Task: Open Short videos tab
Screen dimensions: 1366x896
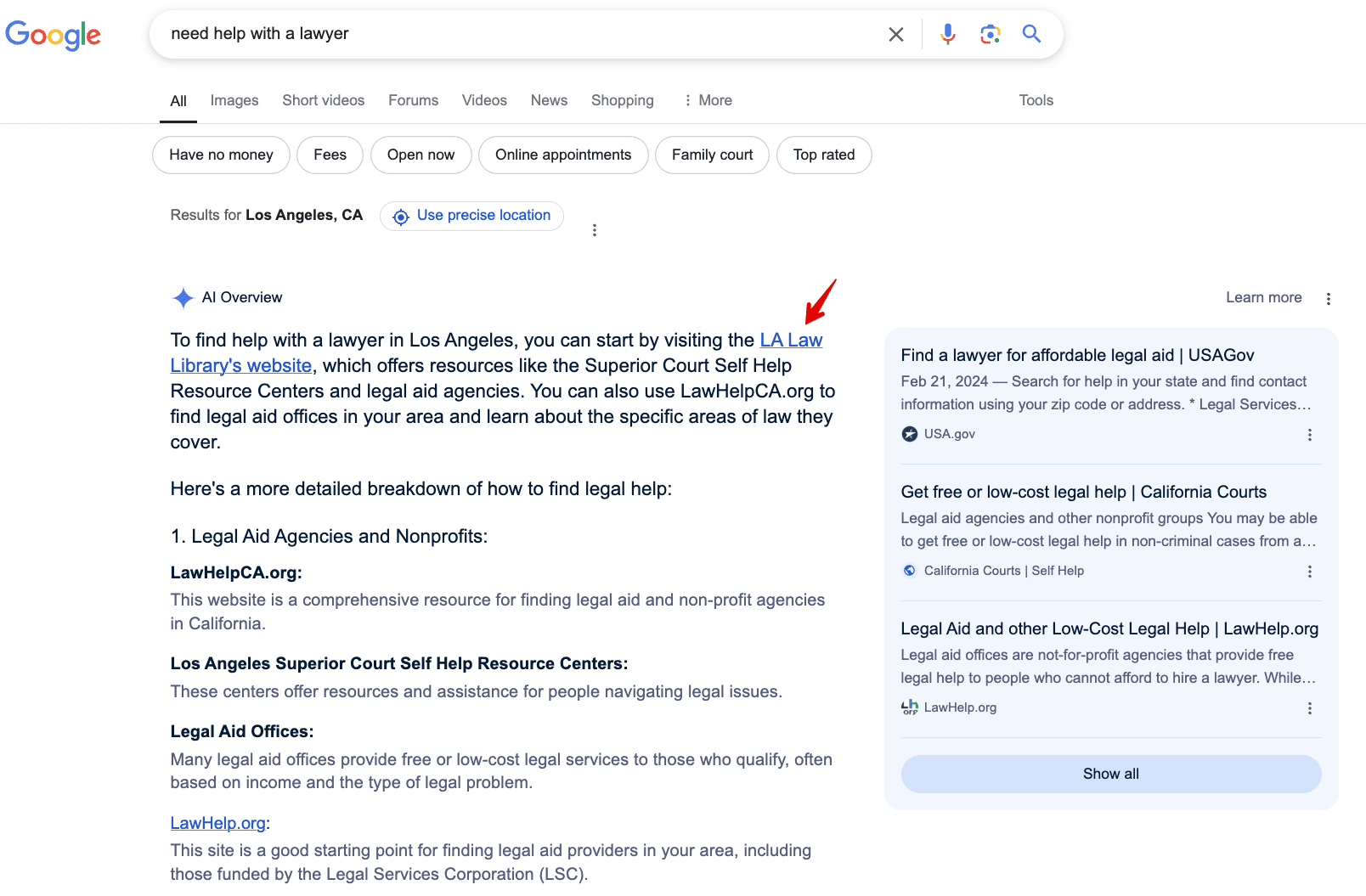Action: (x=324, y=100)
